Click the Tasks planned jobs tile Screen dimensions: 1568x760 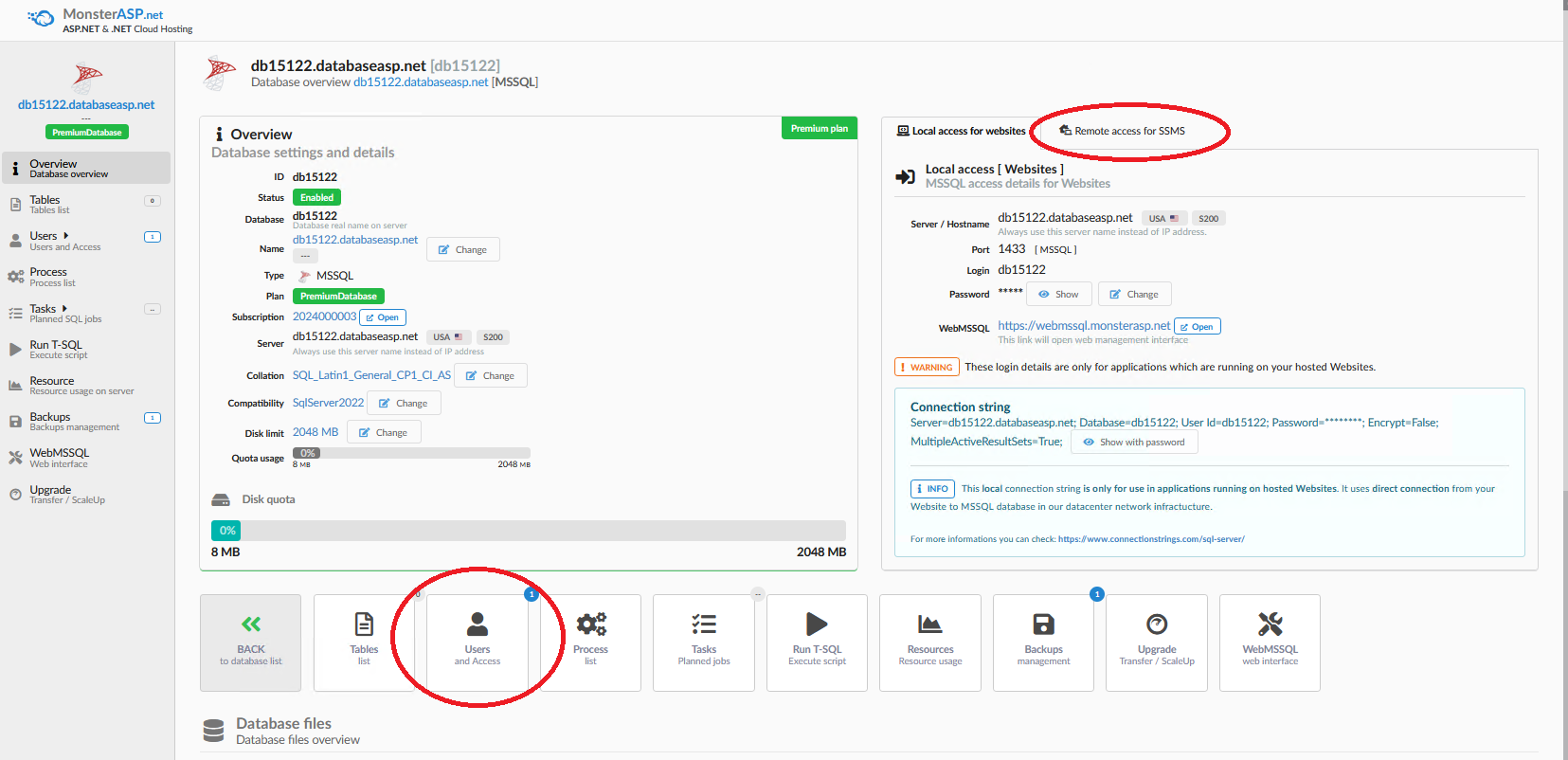704,642
